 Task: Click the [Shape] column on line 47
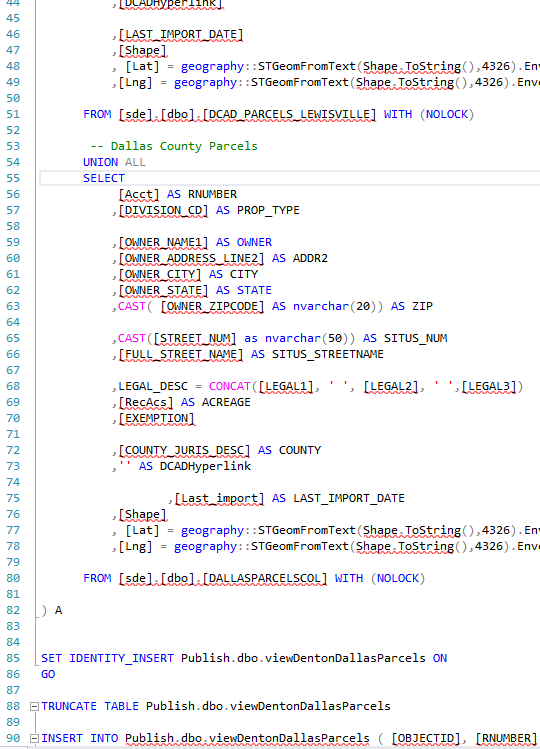click(142, 51)
